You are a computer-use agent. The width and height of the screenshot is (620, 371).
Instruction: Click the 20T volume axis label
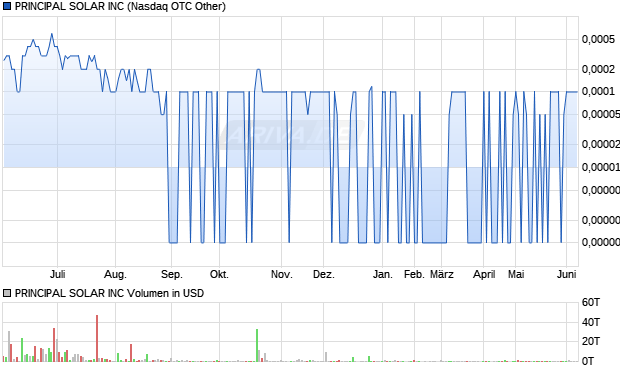click(x=591, y=341)
